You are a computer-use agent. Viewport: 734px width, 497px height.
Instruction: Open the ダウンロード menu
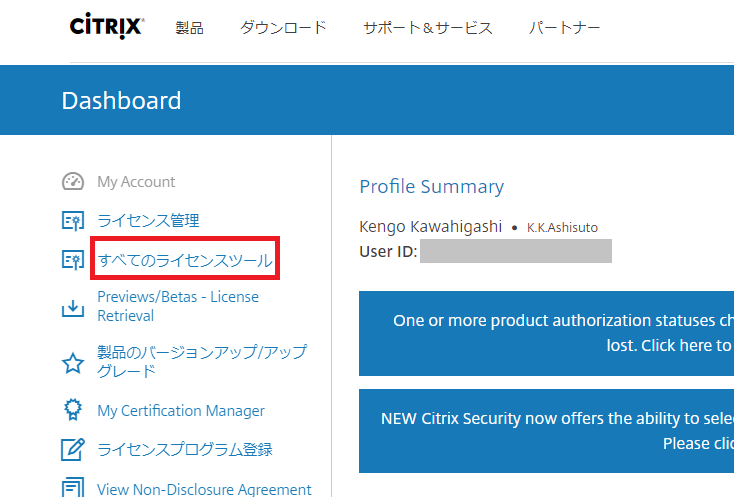coord(283,28)
